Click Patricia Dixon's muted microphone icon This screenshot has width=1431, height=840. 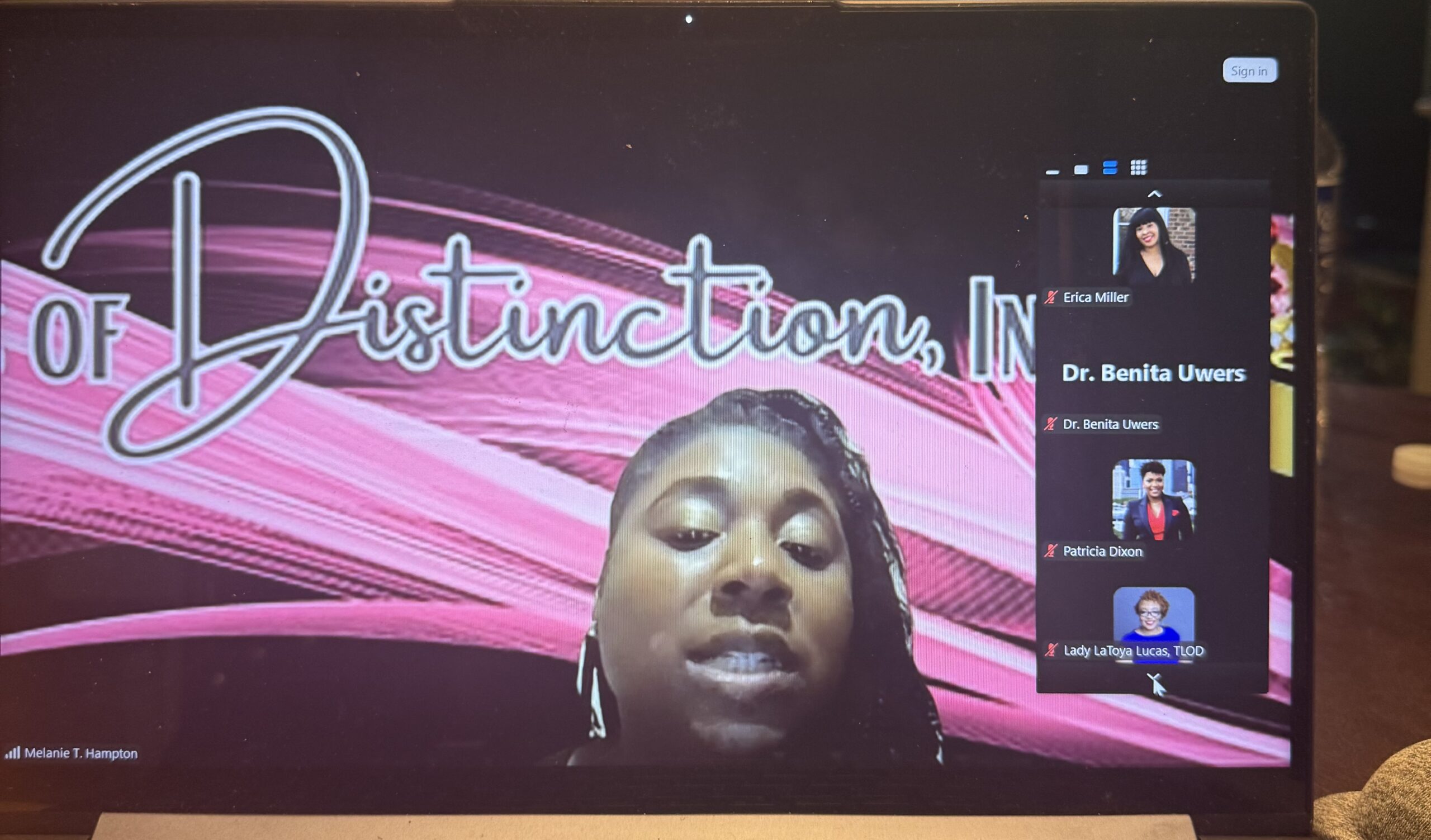click(x=1050, y=550)
